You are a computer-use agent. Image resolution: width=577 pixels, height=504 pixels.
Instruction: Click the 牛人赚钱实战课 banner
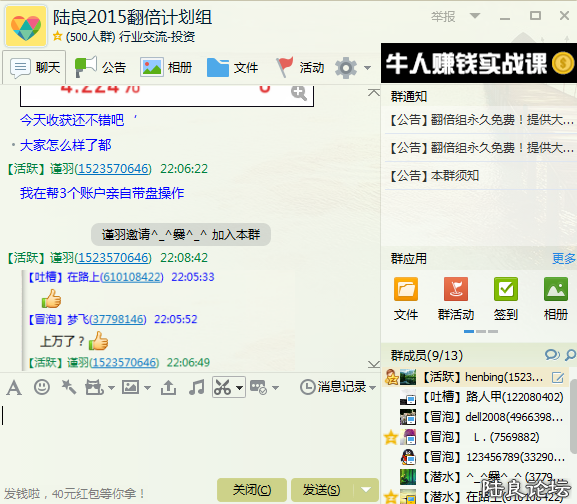[x=479, y=63]
